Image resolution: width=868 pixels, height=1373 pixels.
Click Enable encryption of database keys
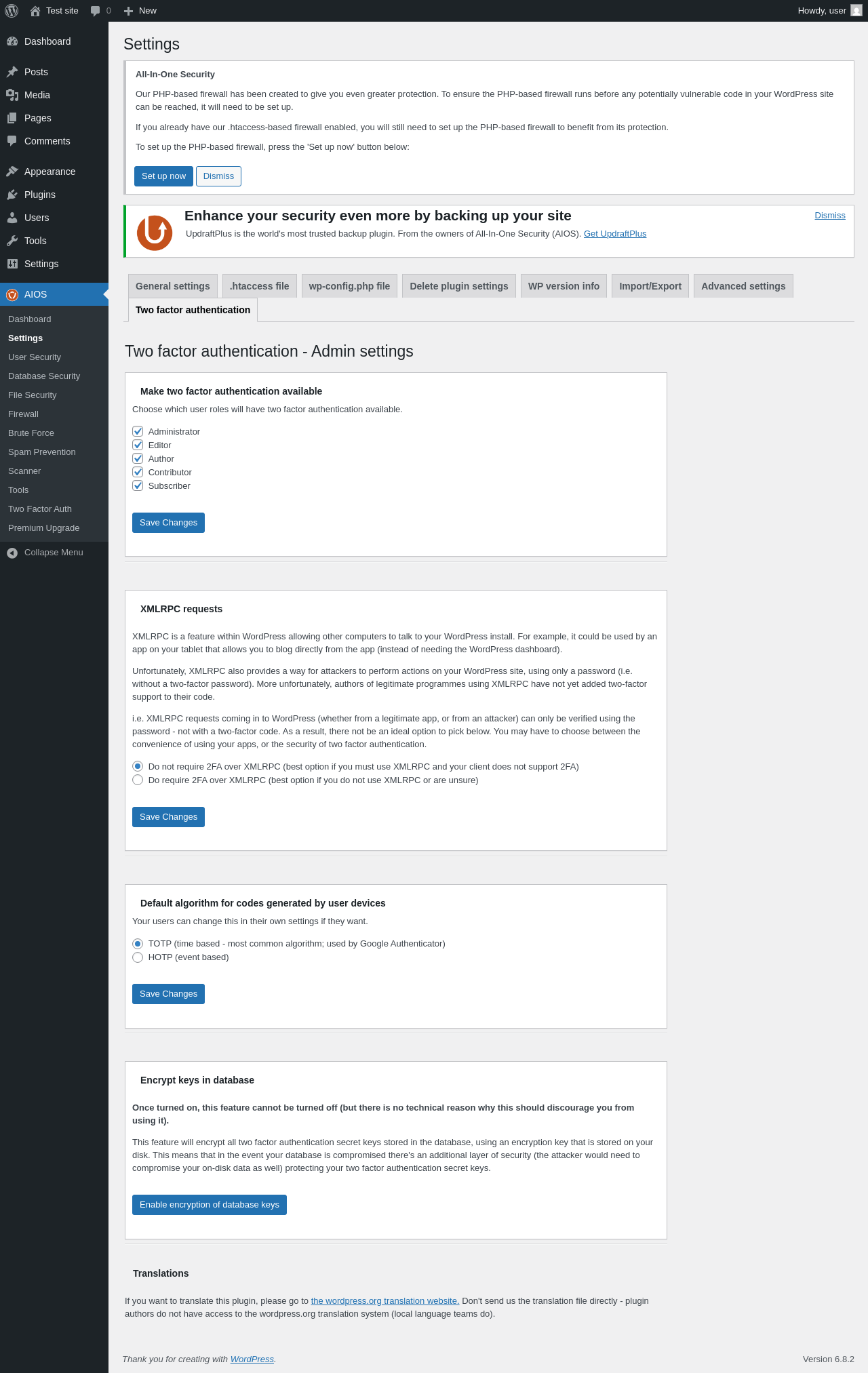coord(210,1205)
